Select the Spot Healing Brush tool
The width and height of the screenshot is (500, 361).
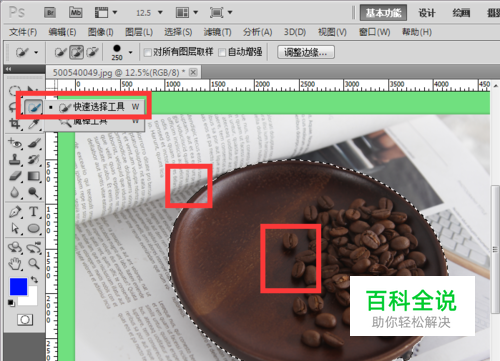[x=15, y=143]
